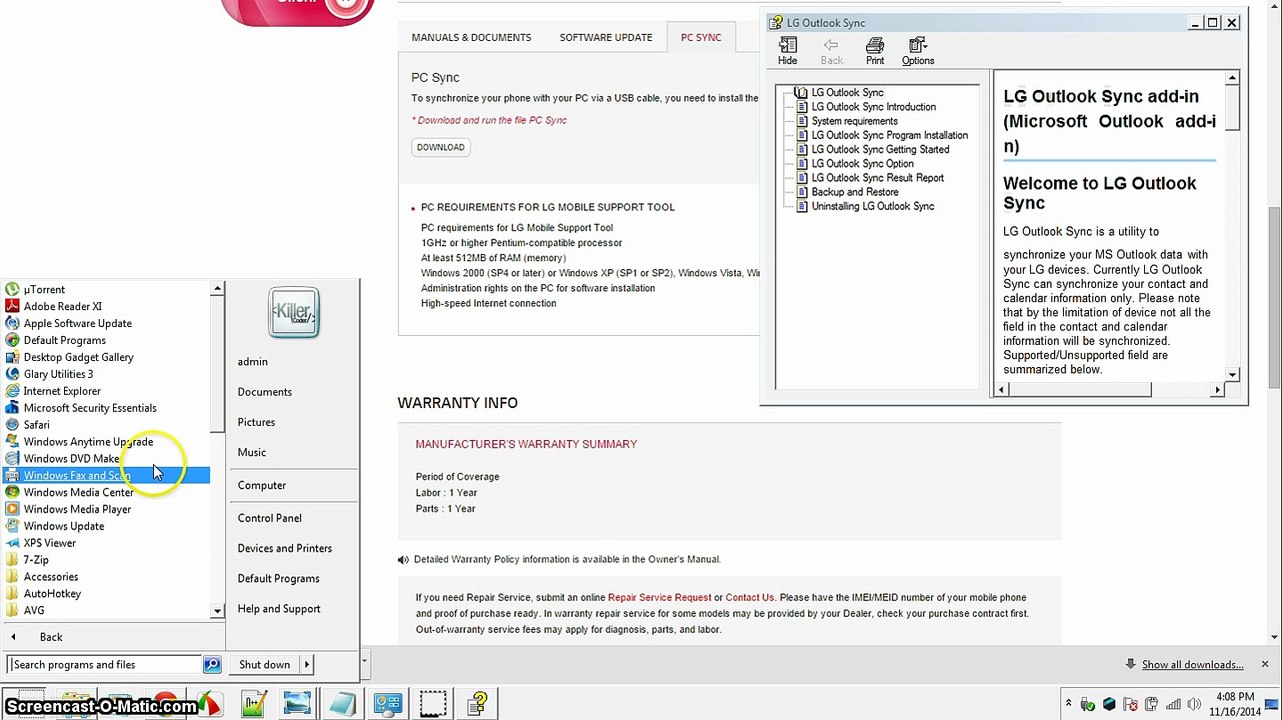Open System requirements help topic
The height and width of the screenshot is (720, 1282).
point(854,121)
